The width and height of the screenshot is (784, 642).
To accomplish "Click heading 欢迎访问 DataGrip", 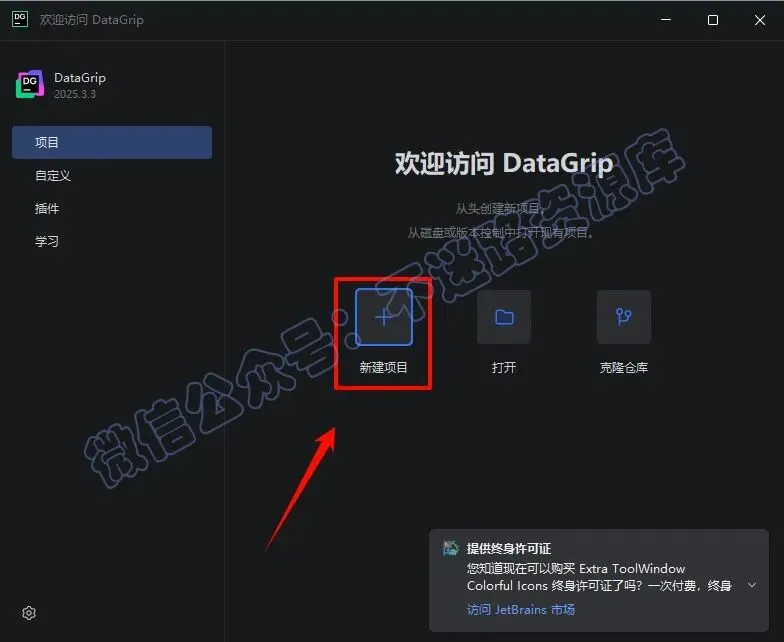I will tap(504, 163).
